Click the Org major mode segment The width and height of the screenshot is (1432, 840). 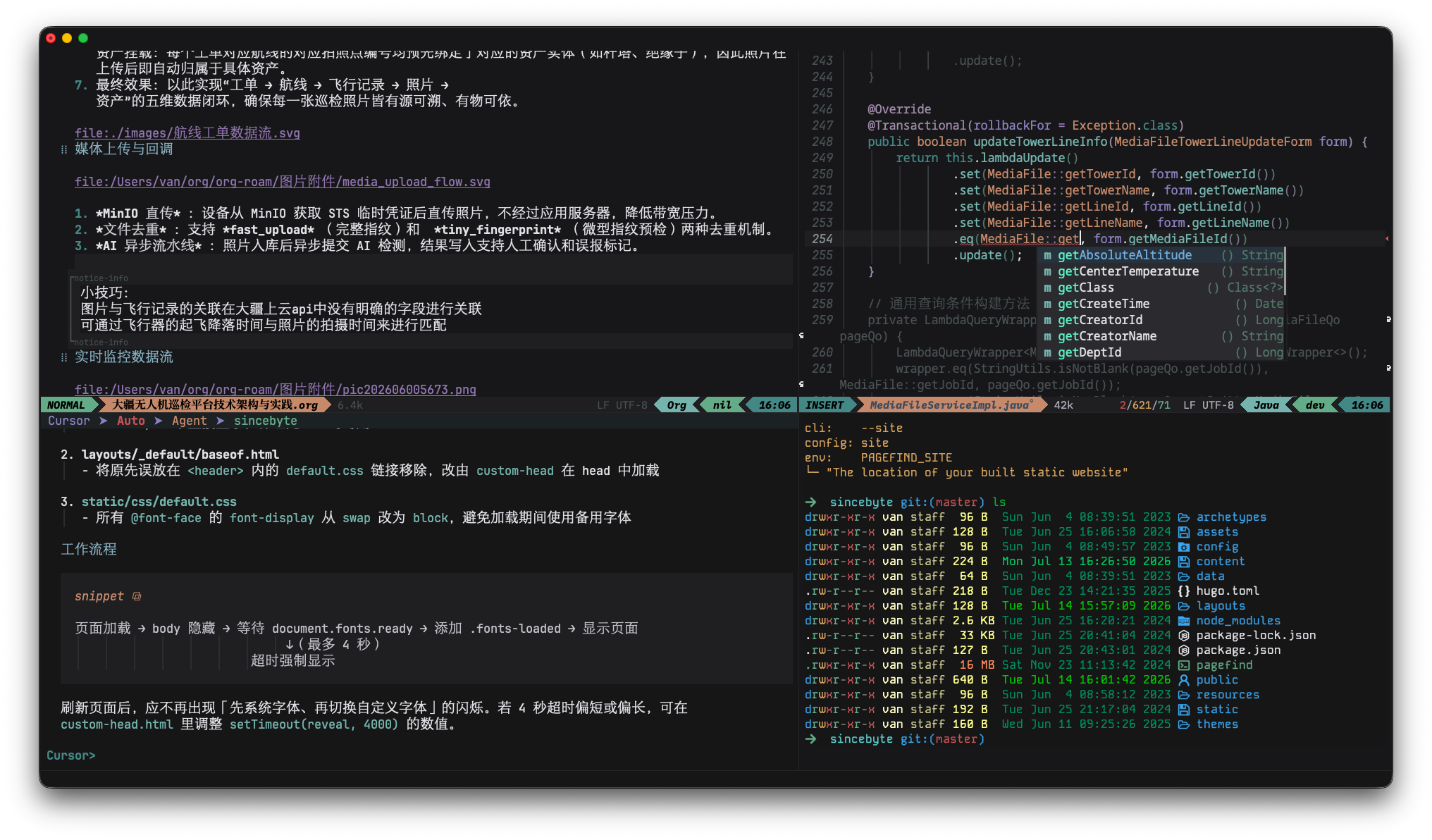(677, 405)
